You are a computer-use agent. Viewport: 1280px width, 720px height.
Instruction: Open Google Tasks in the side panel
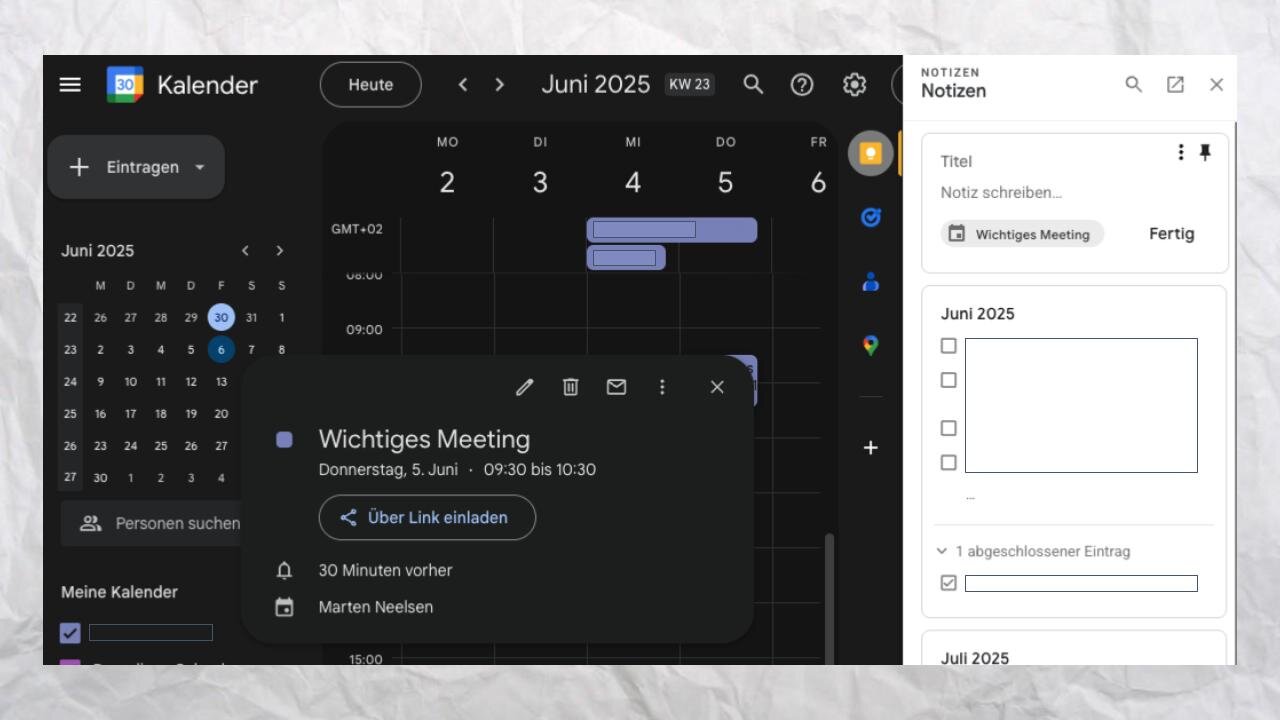click(870, 217)
